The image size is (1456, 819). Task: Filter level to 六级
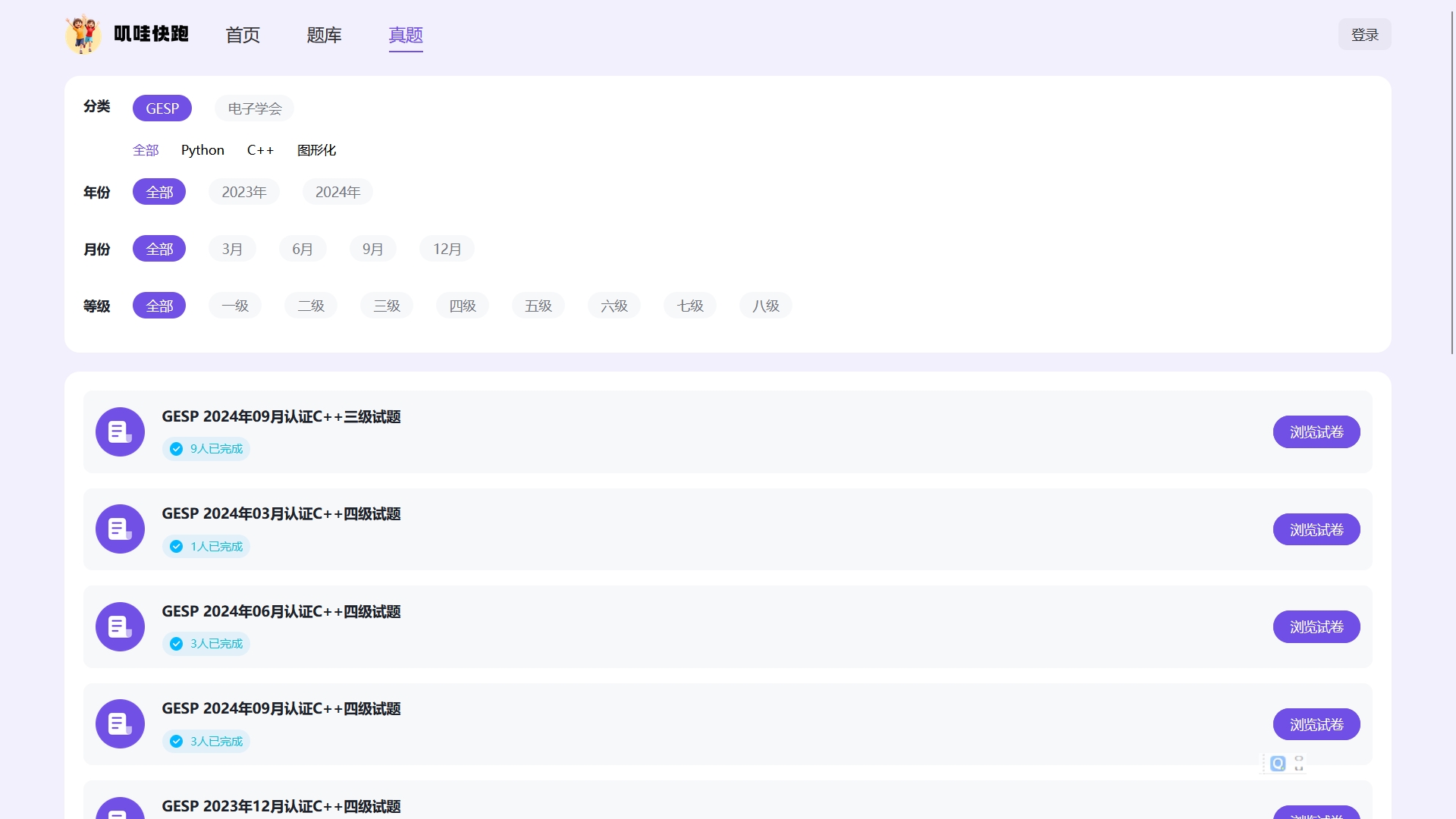(614, 306)
